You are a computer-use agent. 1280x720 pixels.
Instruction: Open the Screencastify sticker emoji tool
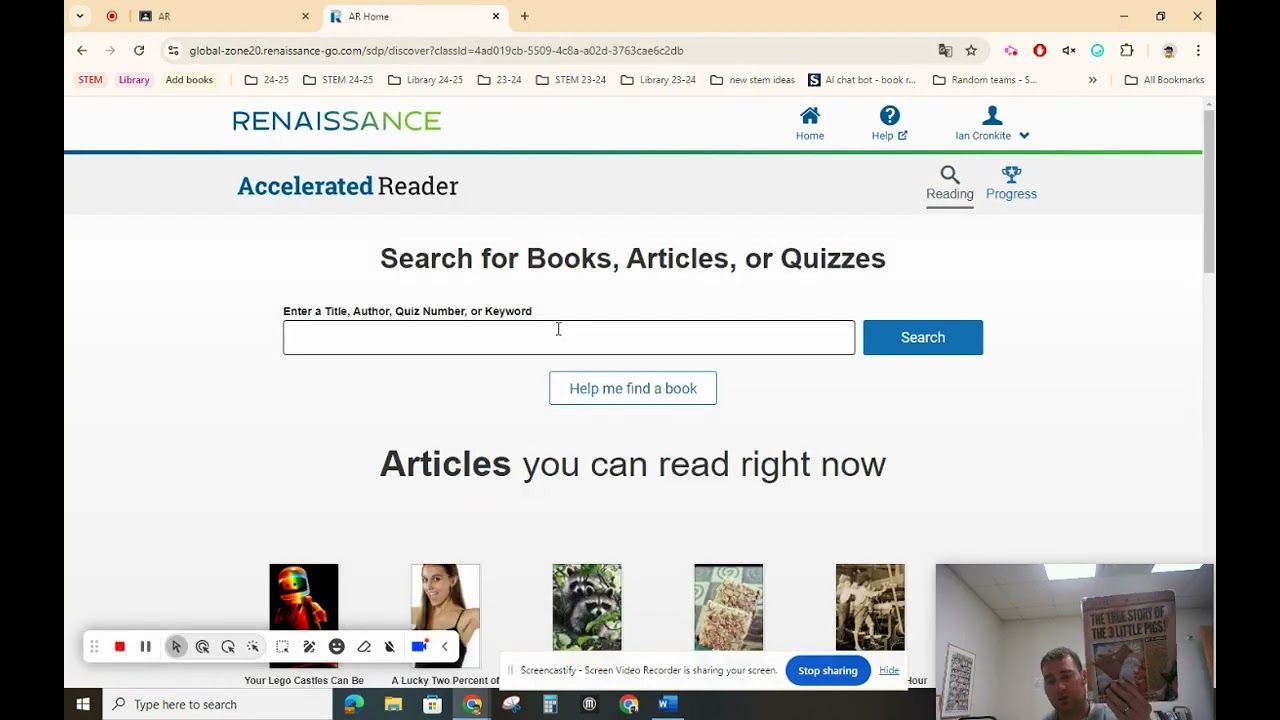pos(337,647)
